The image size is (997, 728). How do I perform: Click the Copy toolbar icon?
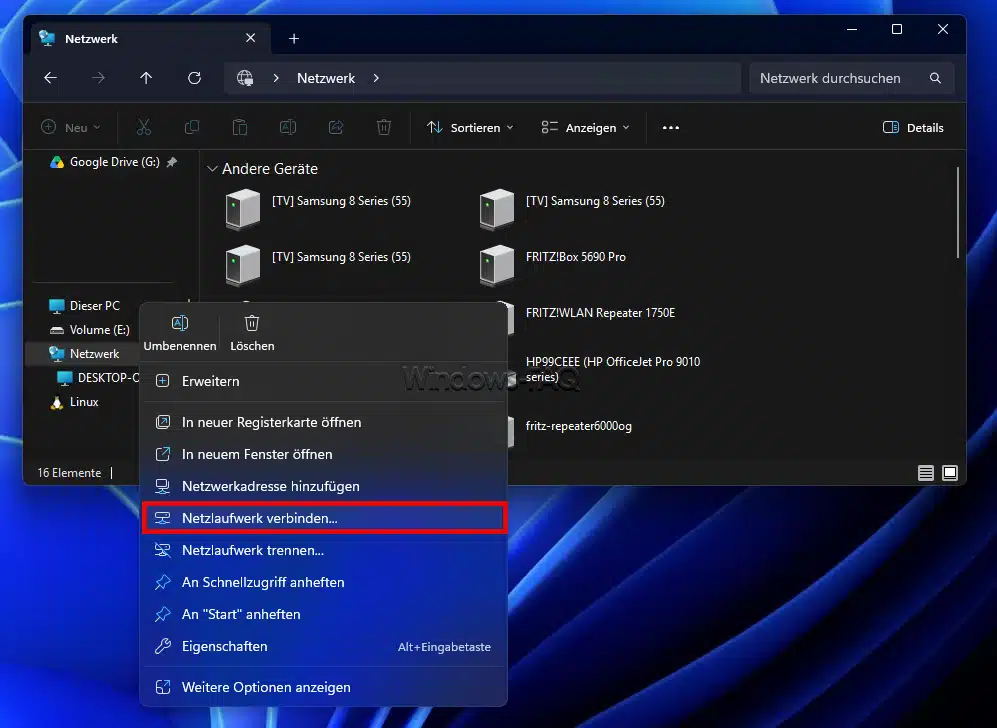[191, 128]
